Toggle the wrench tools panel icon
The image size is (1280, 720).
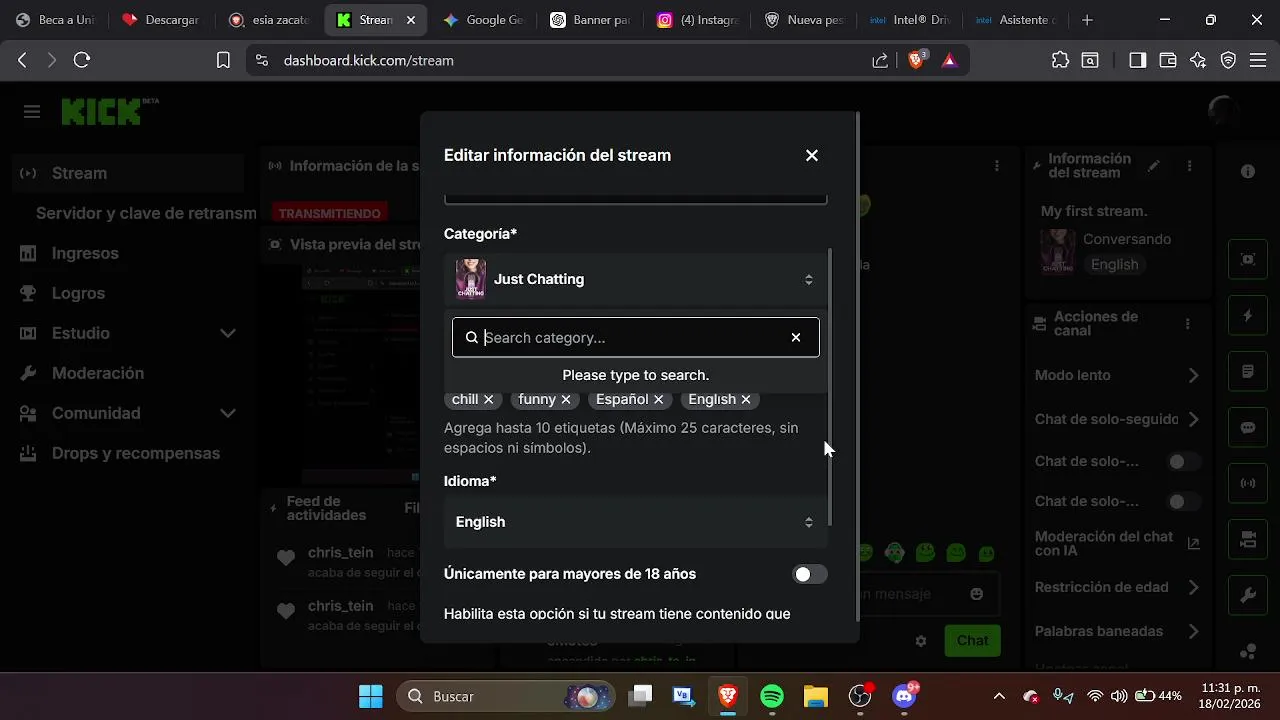(1247, 595)
